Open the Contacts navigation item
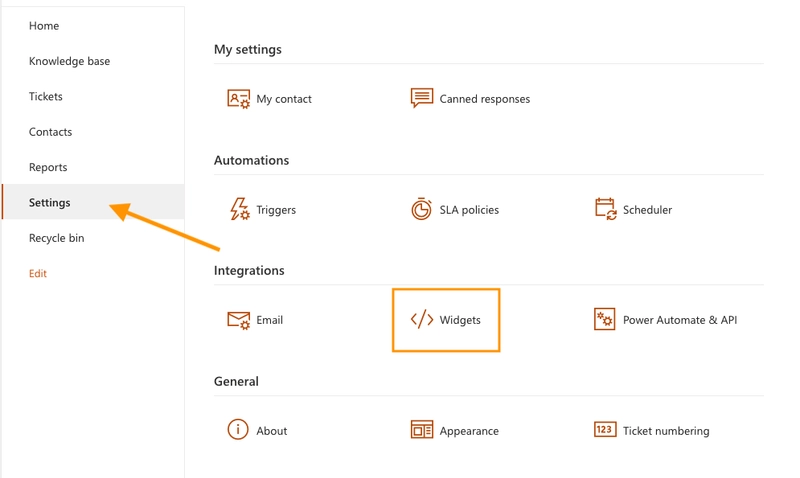Screen dimensions: 800x478 (50, 132)
